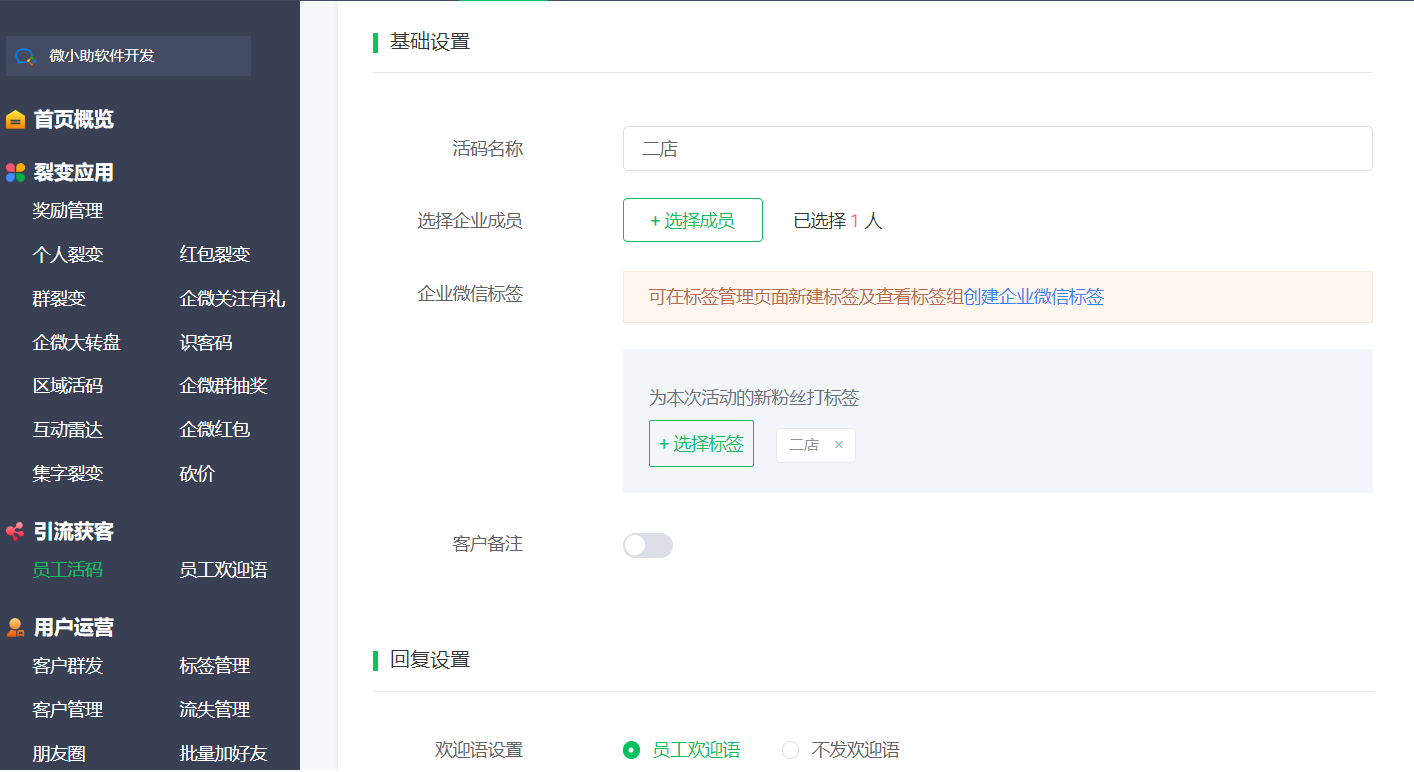Open 奖励管理 menu item
The image size is (1414, 772).
[x=67, y=211]
